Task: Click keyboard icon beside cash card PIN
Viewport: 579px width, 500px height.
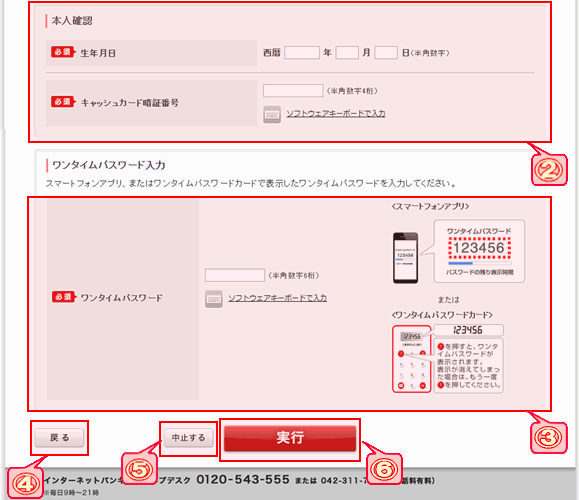Action: pyautogui.click(x=272, y=114)
